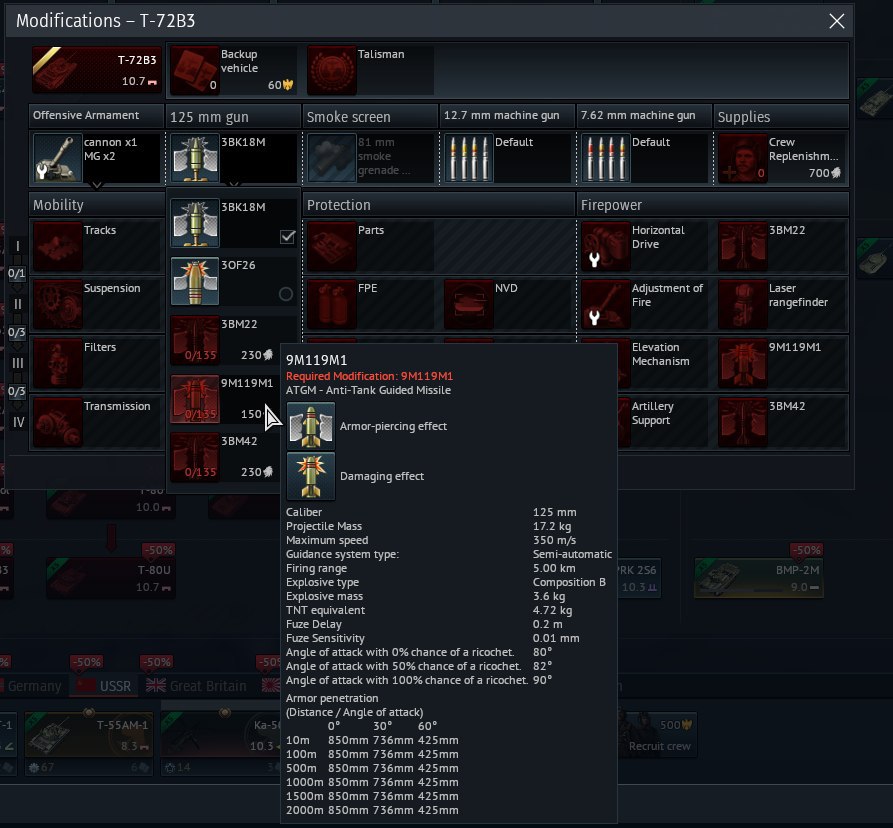Choose 3OF26 shell in ammo list
The width and height of the screenshot is (893, 828).
pos(233,281)
